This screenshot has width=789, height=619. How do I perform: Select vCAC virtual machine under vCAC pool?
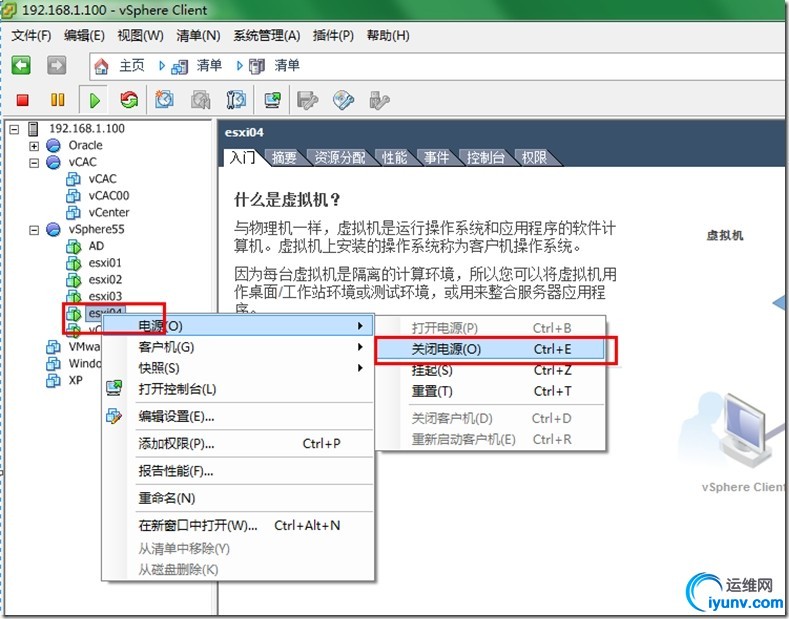click(103, 179)
